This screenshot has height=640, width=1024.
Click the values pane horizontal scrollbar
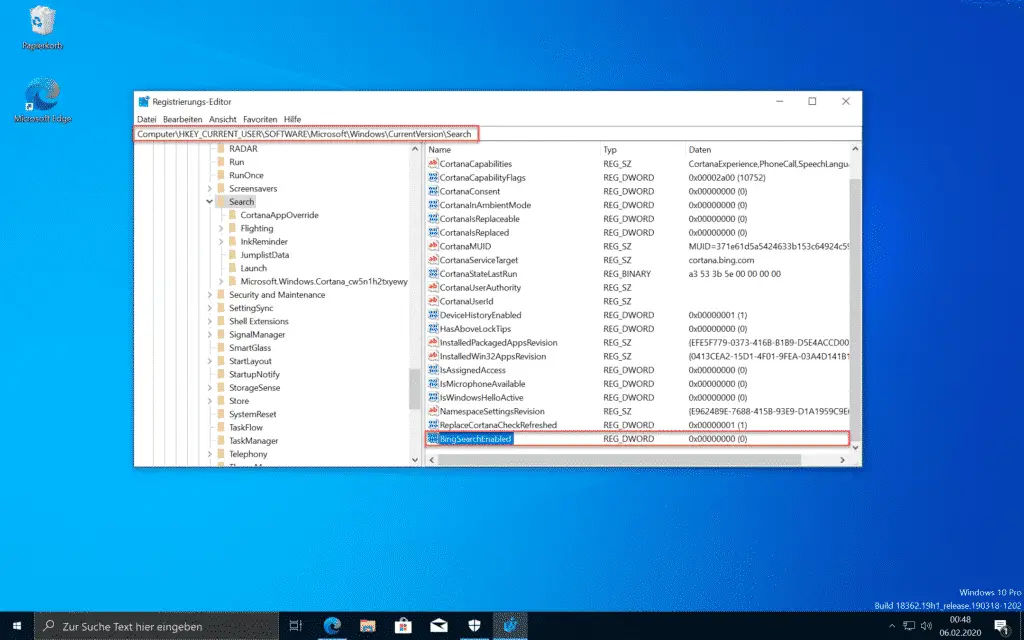click(619, 460)
